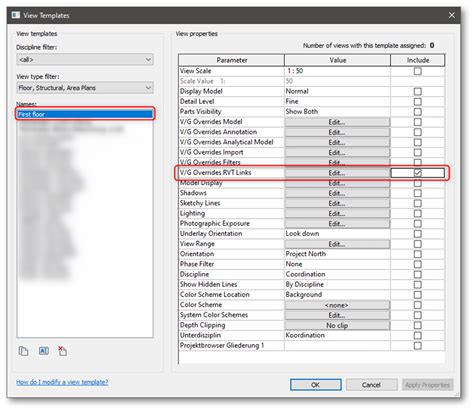Toggle Include checkbox for Depth Clipping
Screen dimensions: 474x411
pyautogui.click(x=417, y=325)
